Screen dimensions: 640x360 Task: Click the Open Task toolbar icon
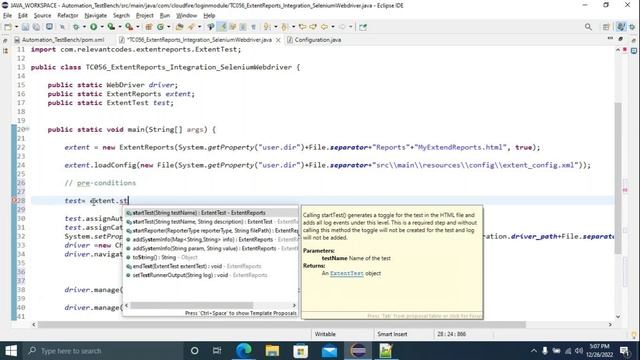tap(191, 27)
